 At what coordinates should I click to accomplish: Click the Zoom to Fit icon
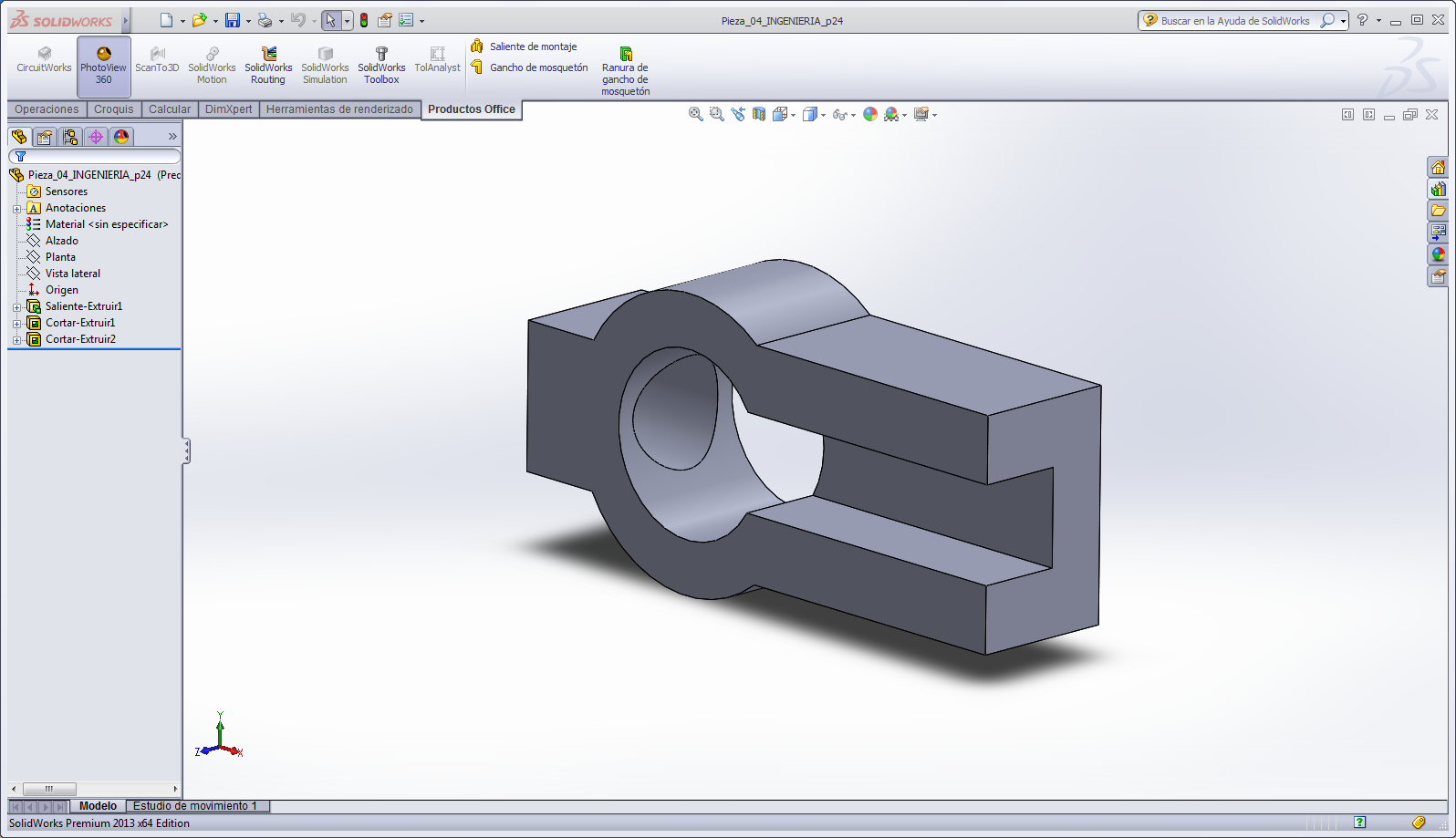[x=695, y=114]
